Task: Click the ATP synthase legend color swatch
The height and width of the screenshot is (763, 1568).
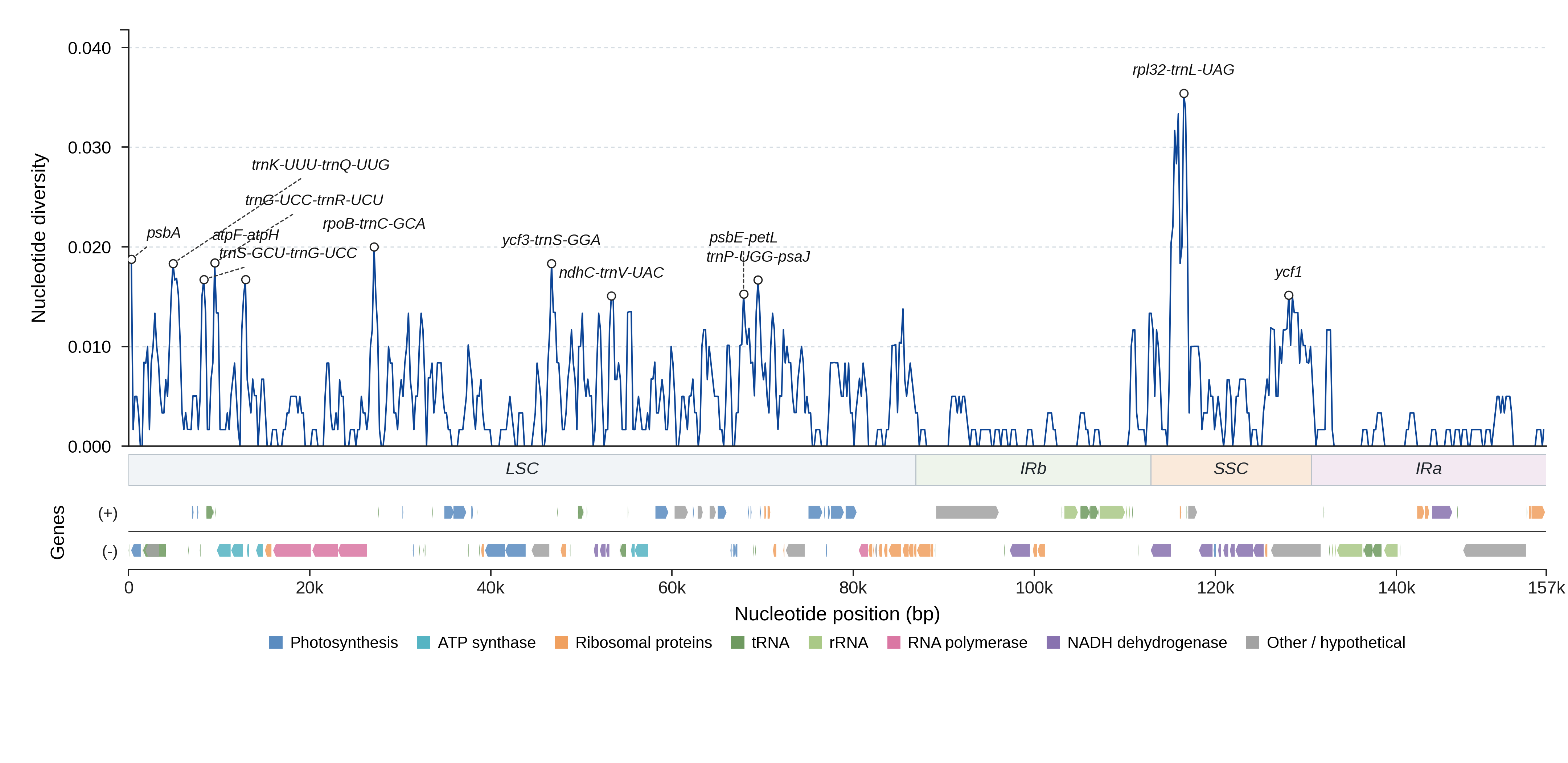Action: (x=424, y=642)
